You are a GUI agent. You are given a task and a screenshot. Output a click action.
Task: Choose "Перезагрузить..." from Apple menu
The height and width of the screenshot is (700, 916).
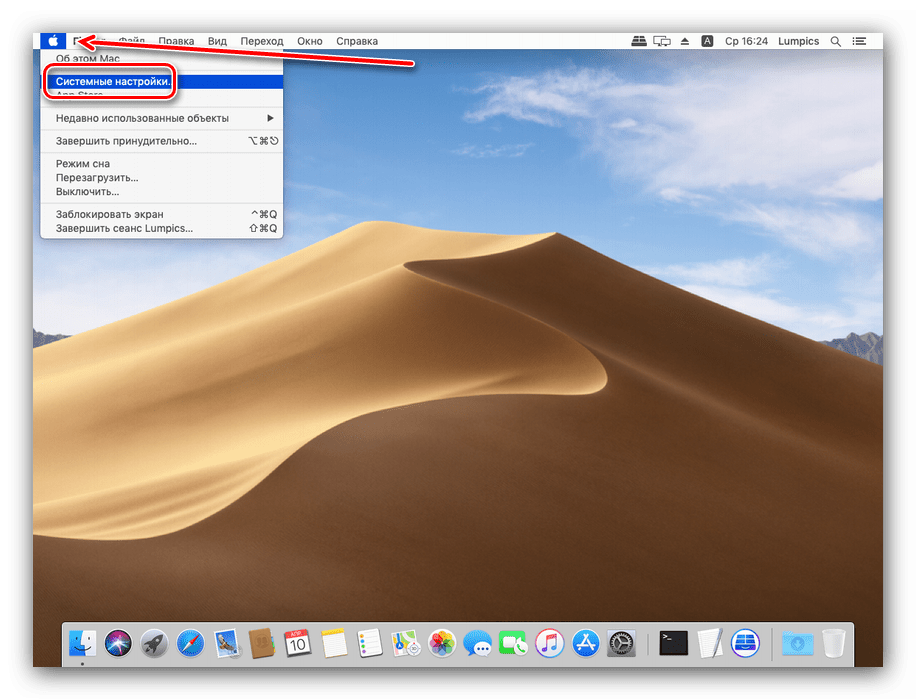coord(97,177)
